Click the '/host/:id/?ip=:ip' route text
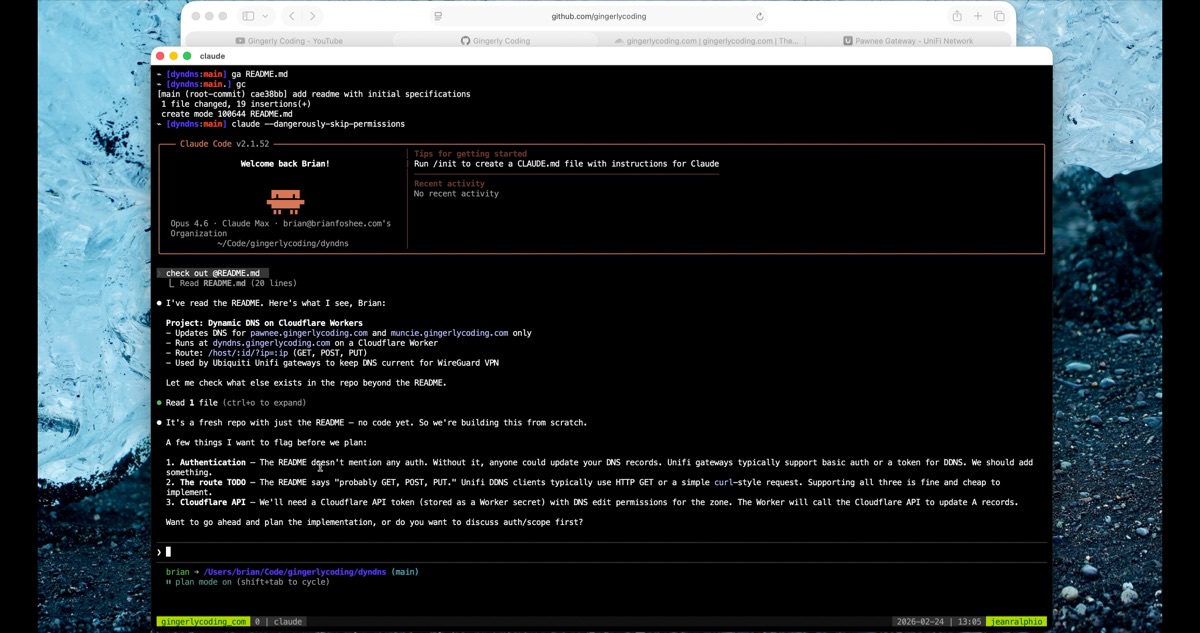1200x633 pixels. click(x=246, y=353)
